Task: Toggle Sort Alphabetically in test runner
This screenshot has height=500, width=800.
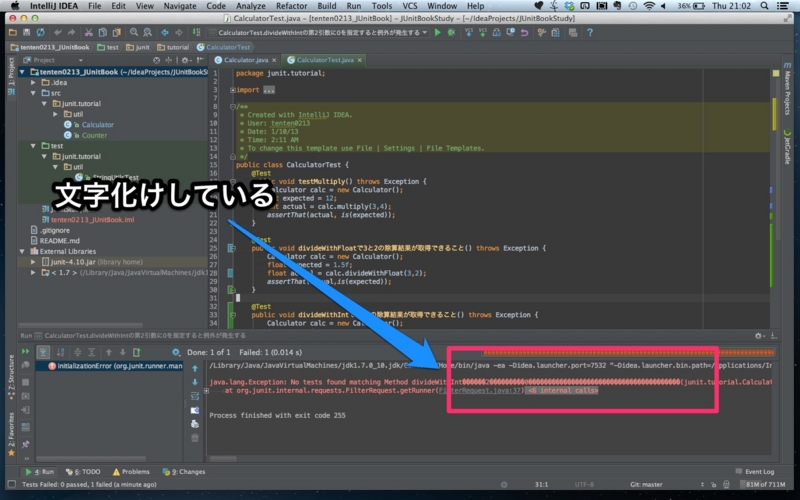Action: tap(60, 352)
